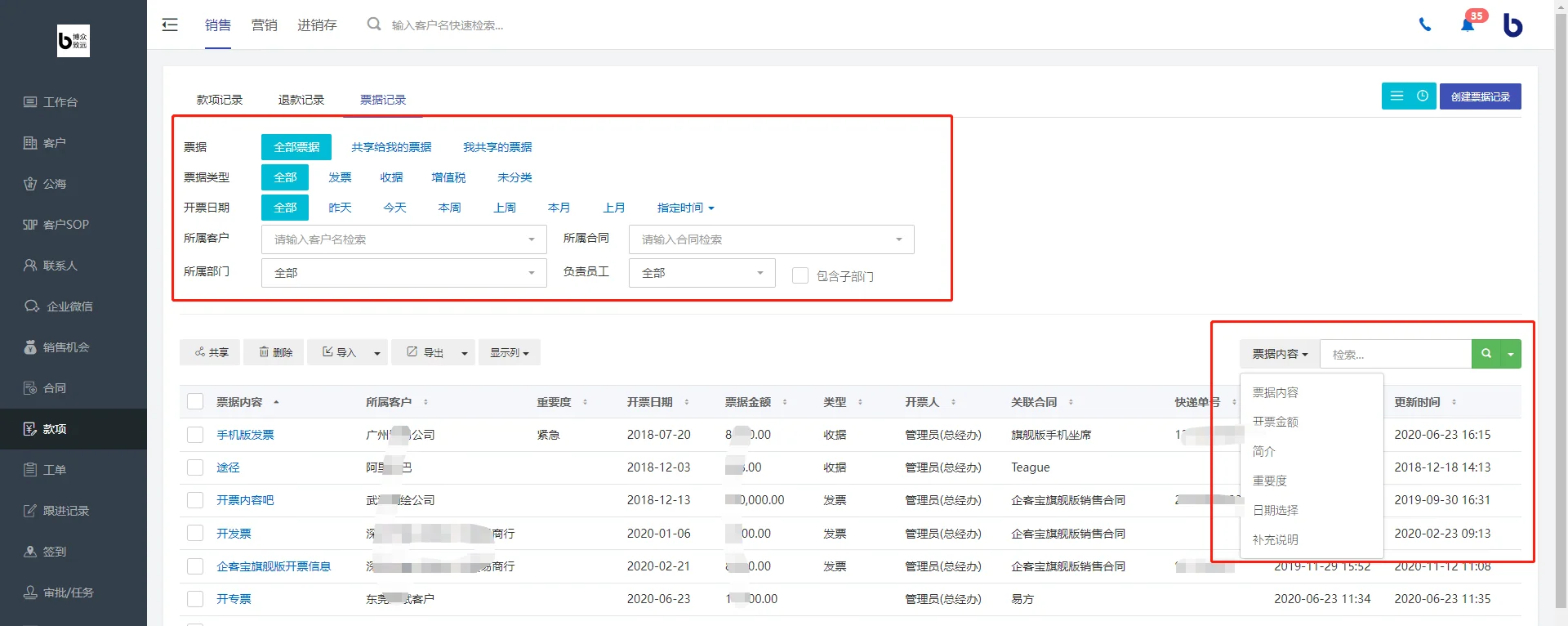
Task: Open 工作台 in the sidebar
Action: [x=73, y=102]
